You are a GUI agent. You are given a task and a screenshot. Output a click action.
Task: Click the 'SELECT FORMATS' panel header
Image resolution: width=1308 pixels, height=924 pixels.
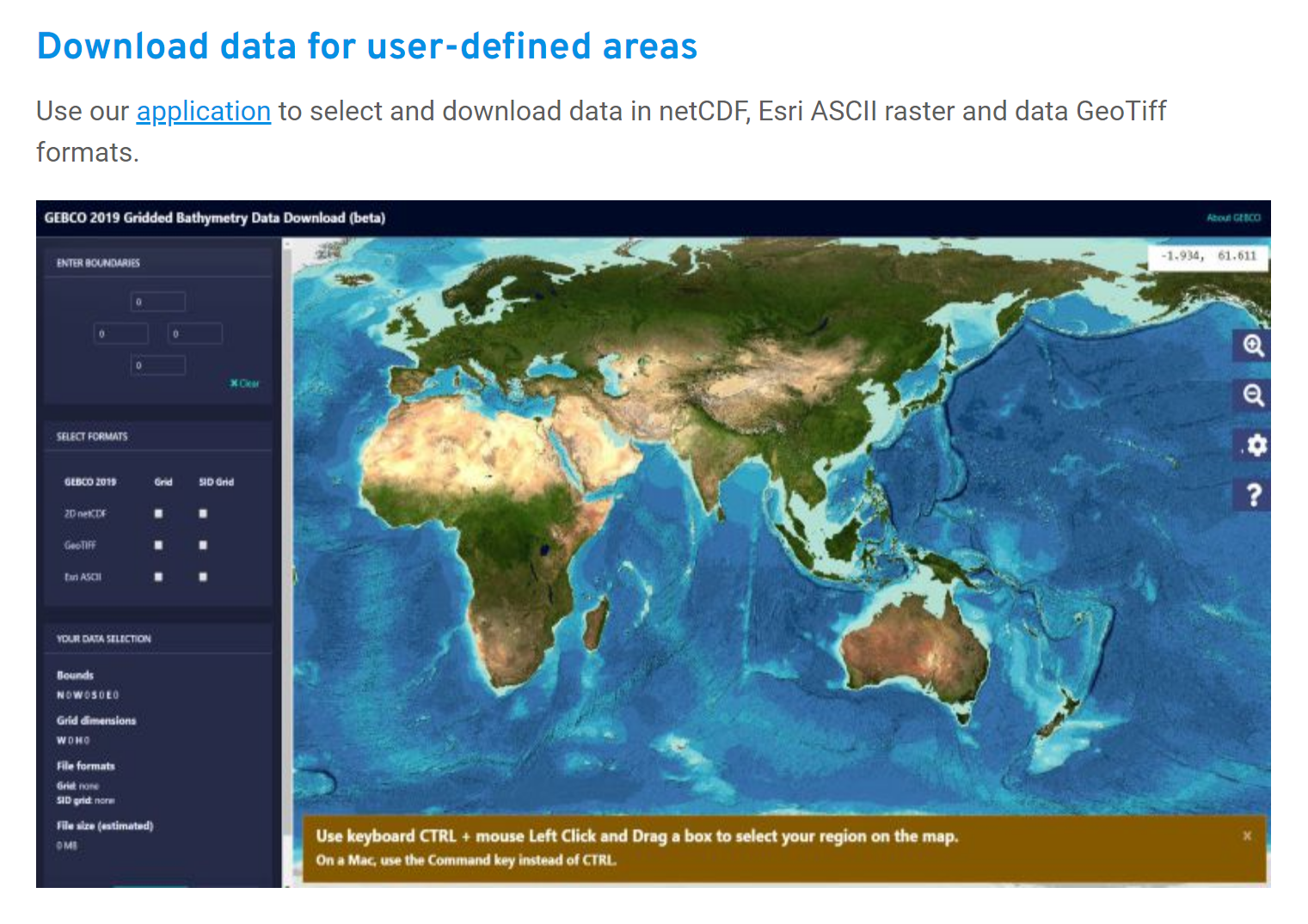pos(92,437)
